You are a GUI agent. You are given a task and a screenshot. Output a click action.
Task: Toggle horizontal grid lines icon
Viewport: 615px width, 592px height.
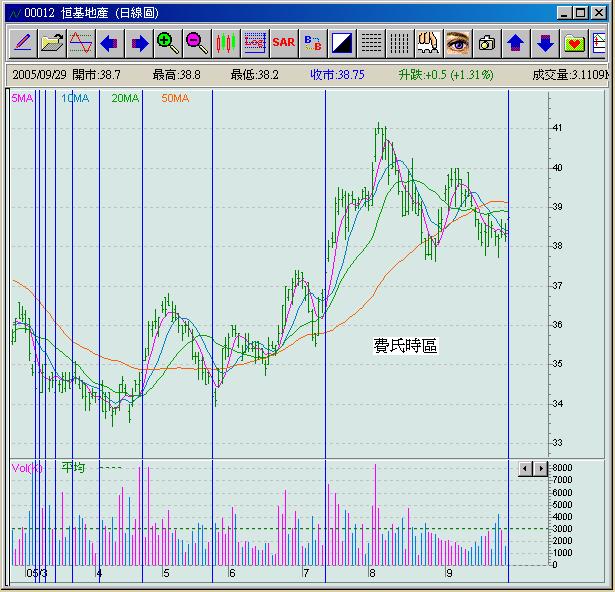[371, 43]
